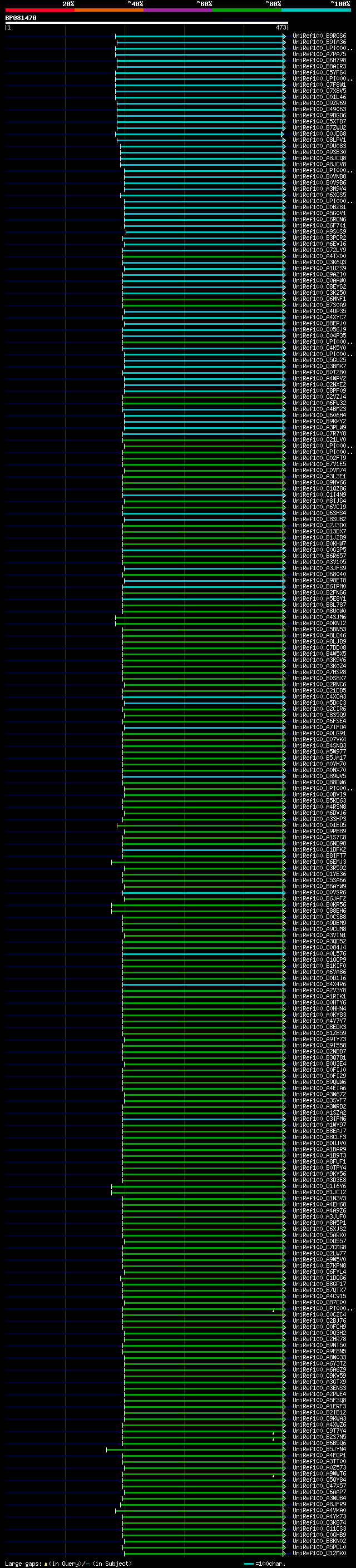Select UniRef100_B4W5X5 label

[319, 654]
